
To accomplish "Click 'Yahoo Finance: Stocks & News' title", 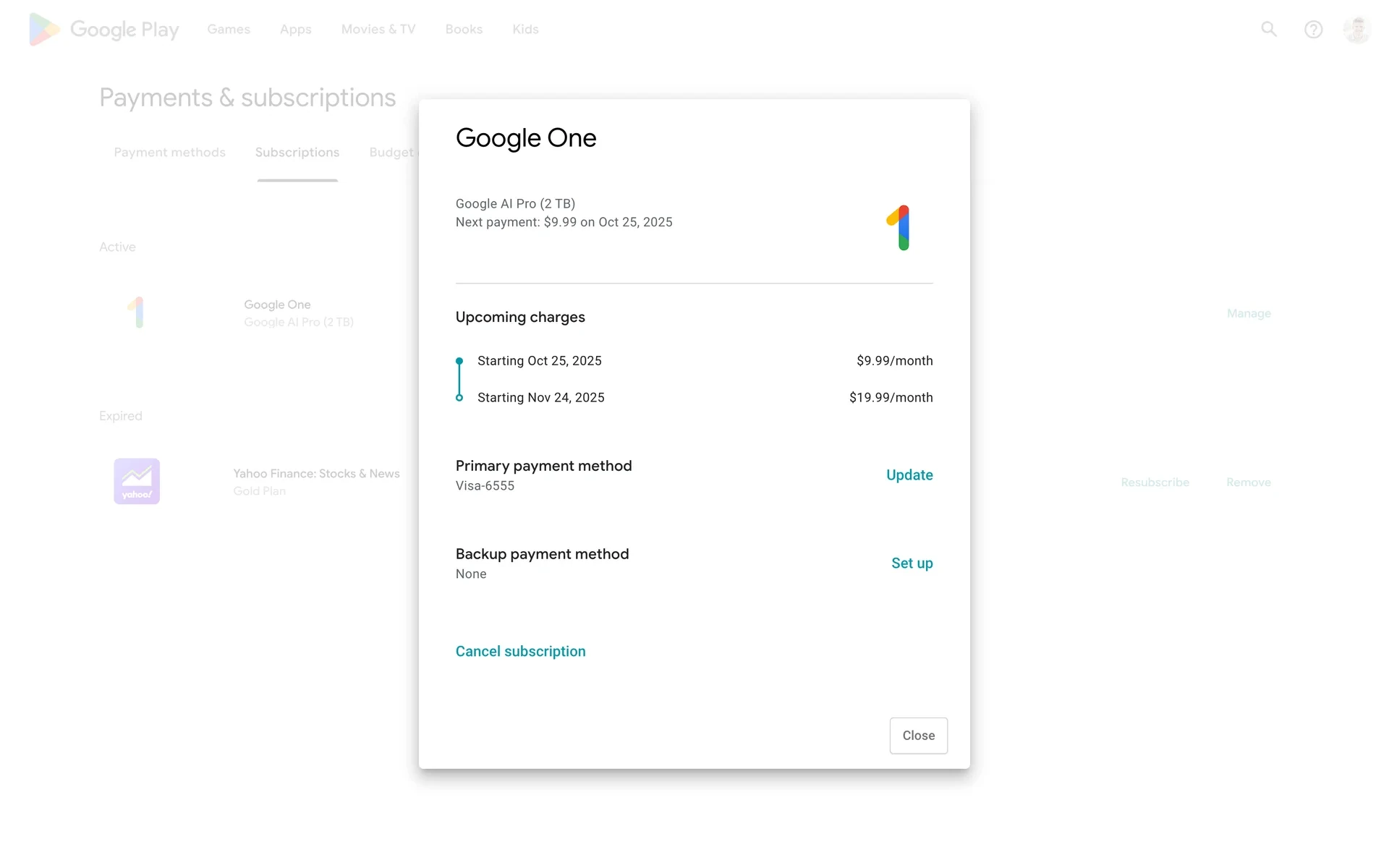I will (x=316, y=474).
